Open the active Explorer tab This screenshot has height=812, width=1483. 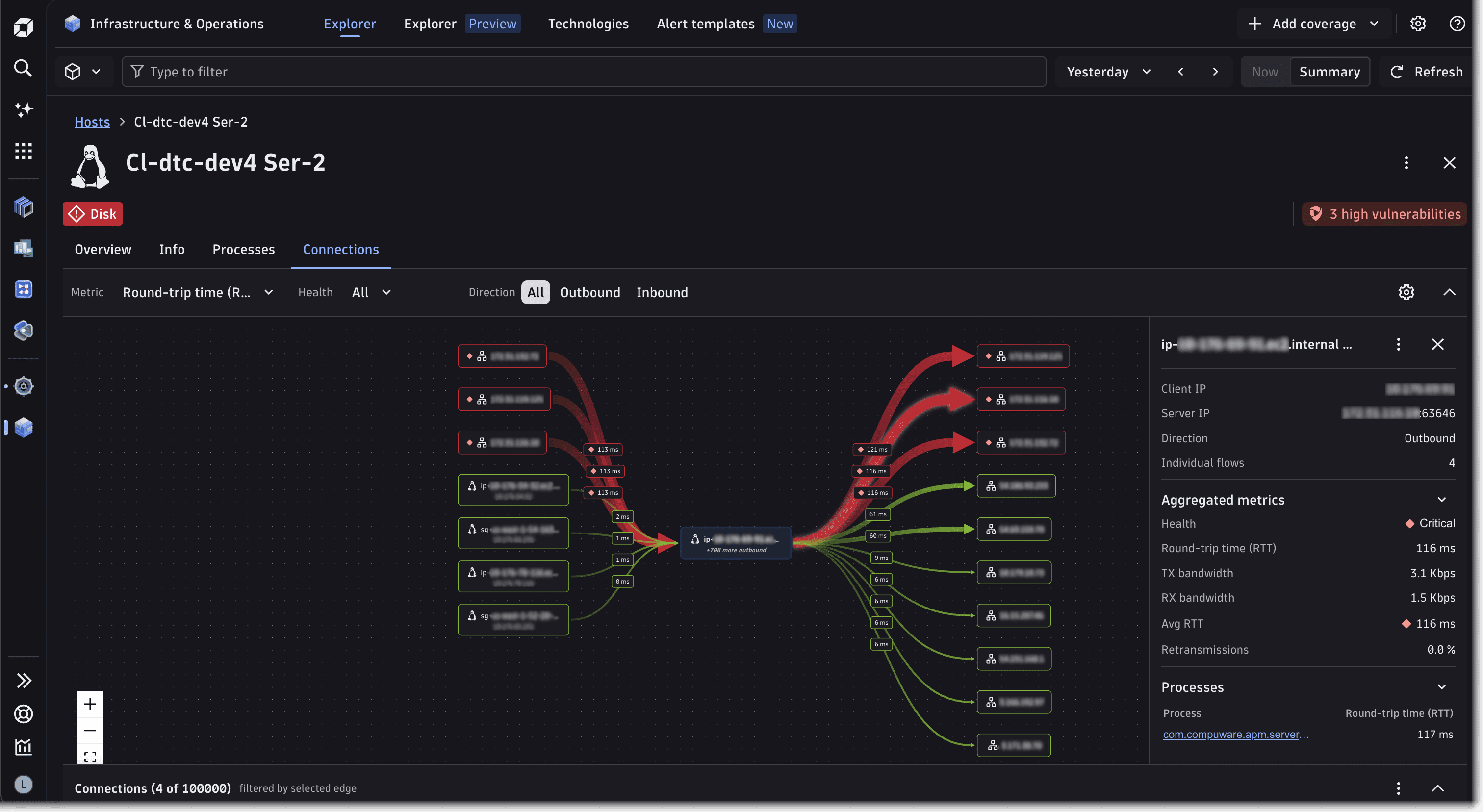click(350, 24)
